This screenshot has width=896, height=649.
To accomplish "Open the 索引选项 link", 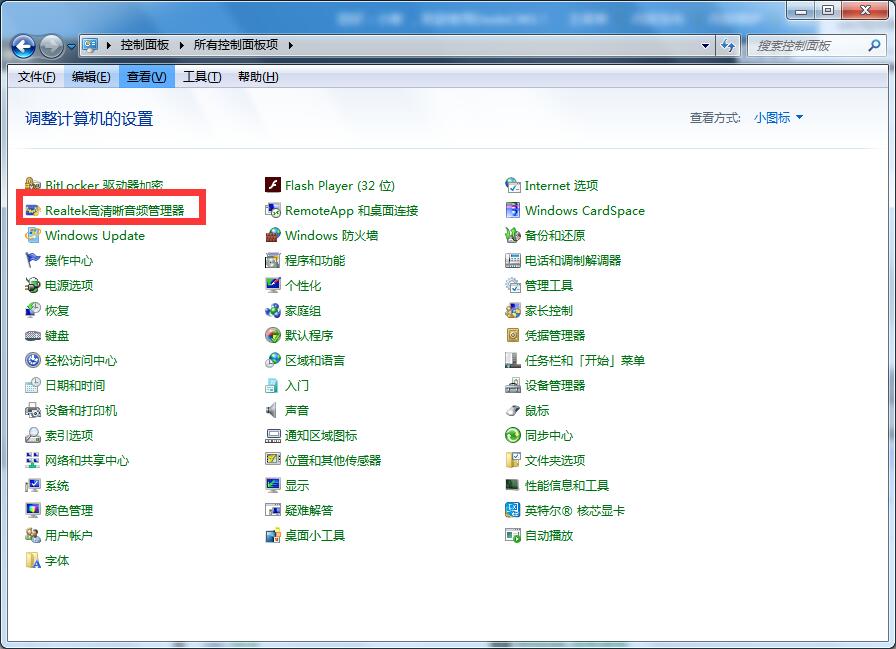I will coord(69,435).
